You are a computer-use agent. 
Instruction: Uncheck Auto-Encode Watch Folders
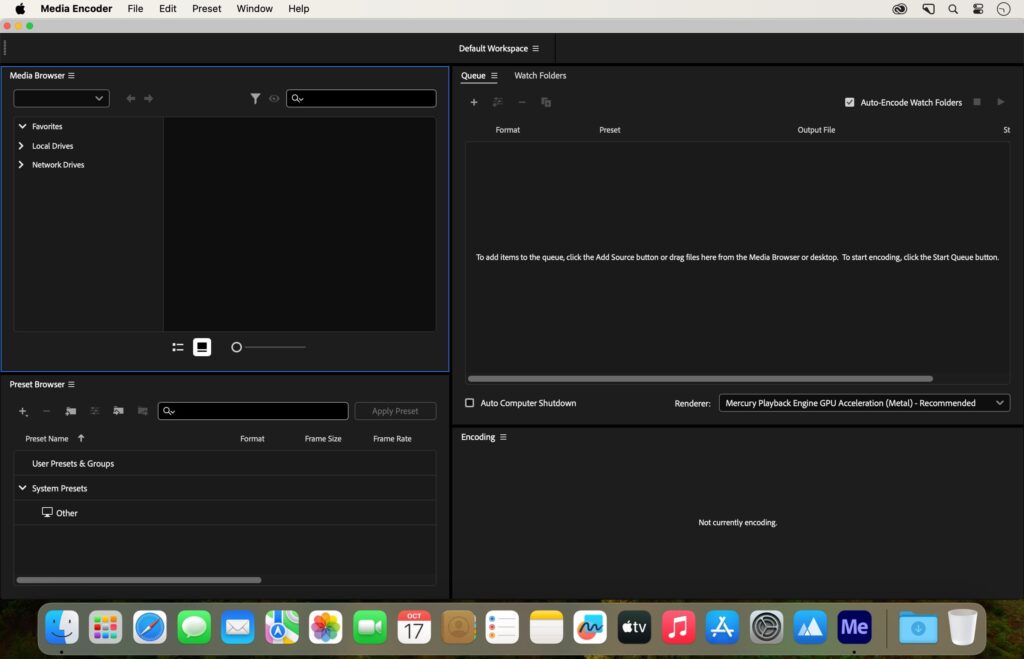[x=850, y=102]
